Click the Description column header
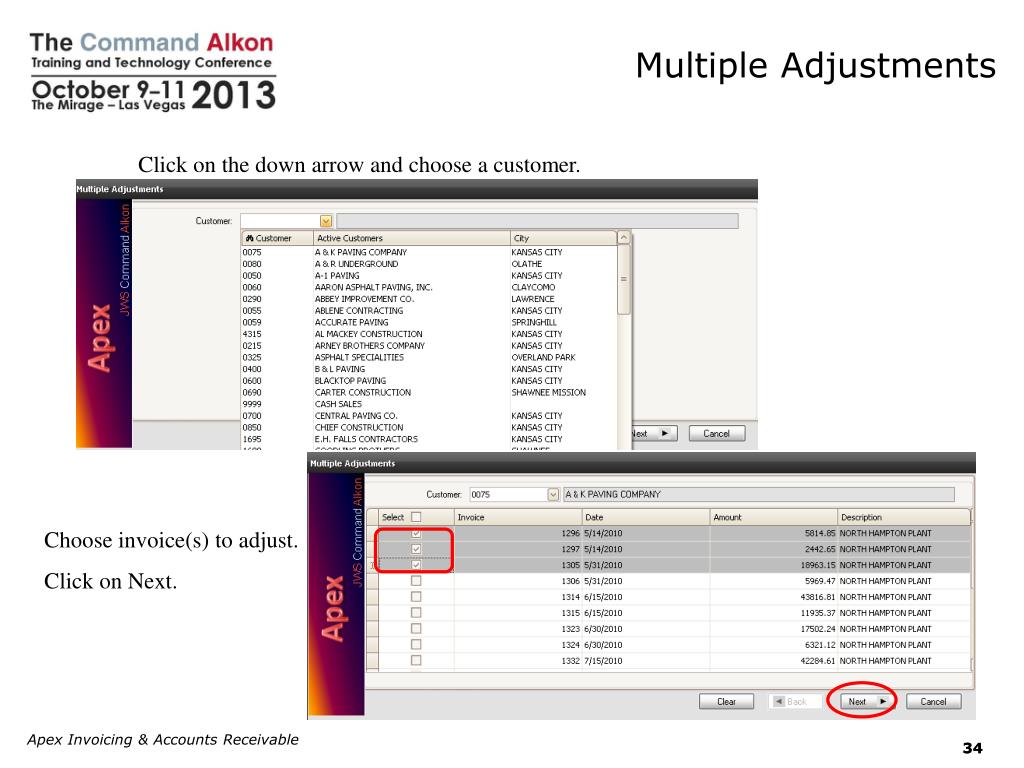1024x768 pixels. coord(904,517)
